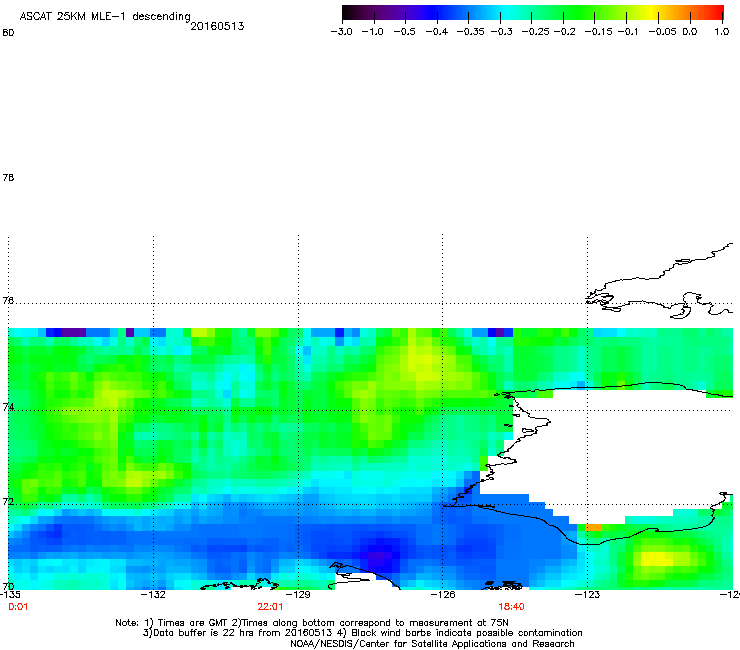Click the color scale label '1.0'
The image size is (740, 650).
(x=722, y=32)
